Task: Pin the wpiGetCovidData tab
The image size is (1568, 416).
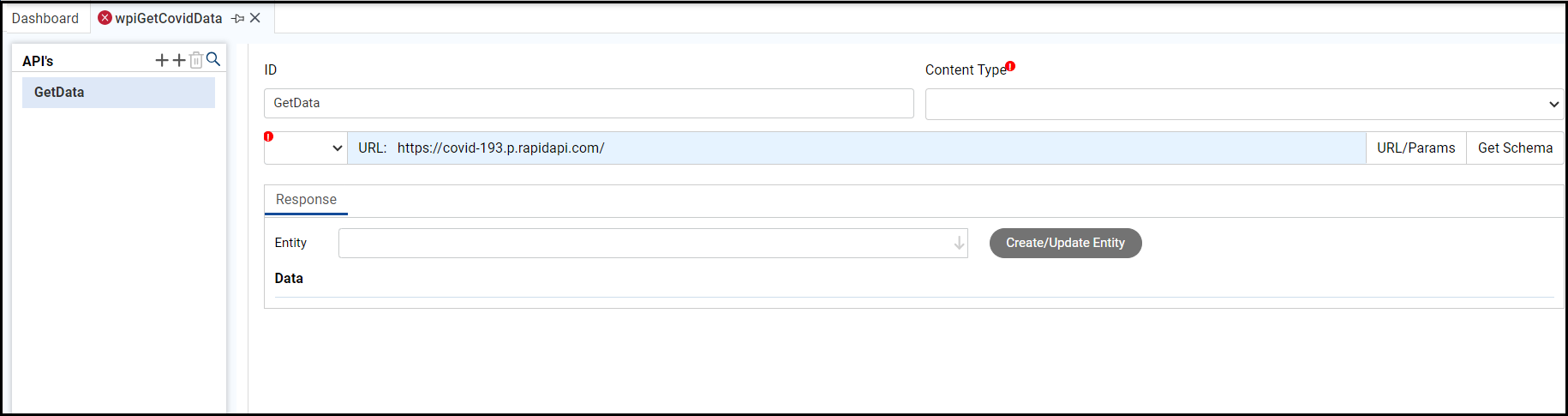Action: click(238, 18)
